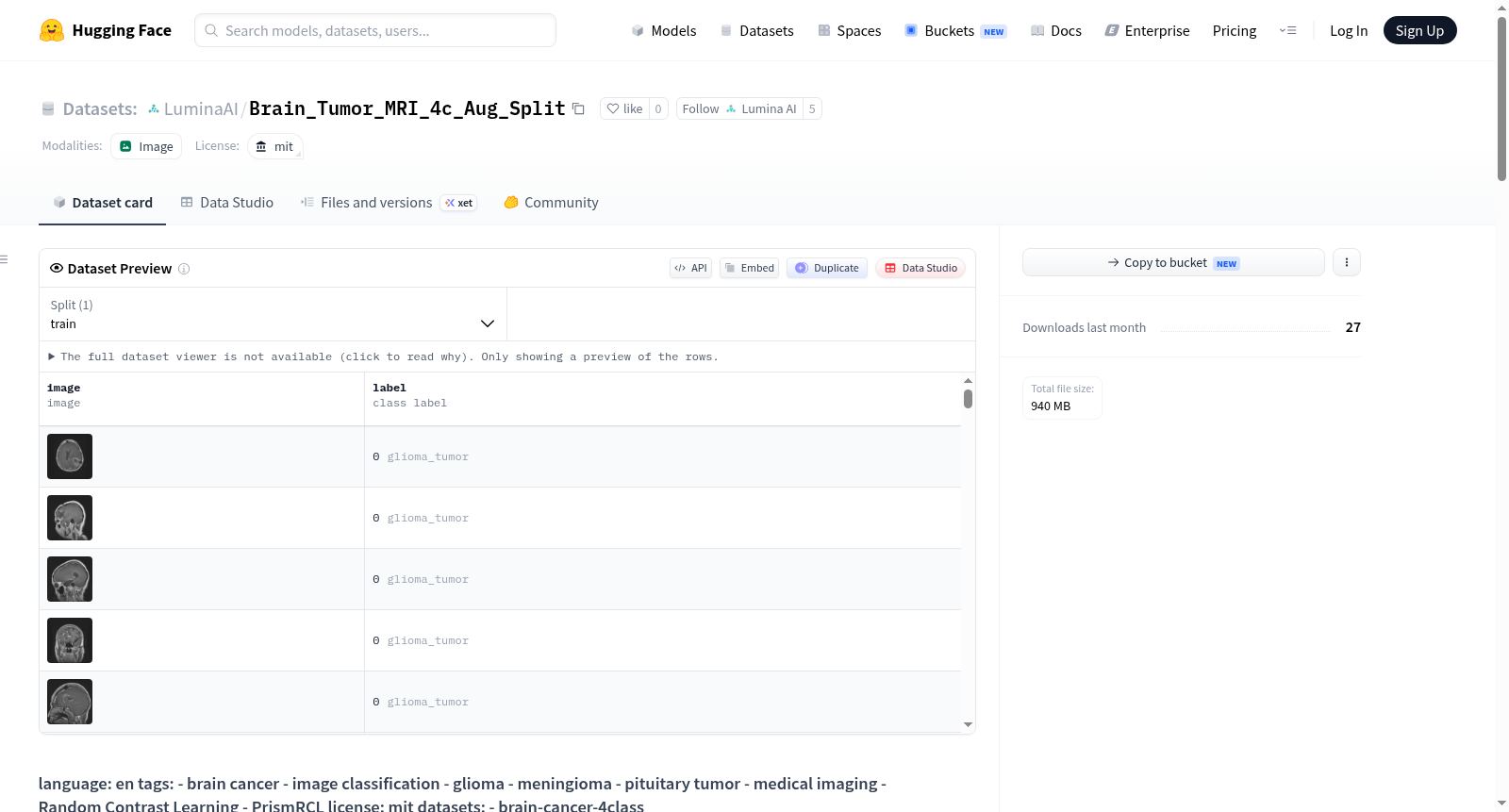Screen dimensions: 1509x812
Task: Copy dataset name with the copy icon
Action: tap(578, 108)
